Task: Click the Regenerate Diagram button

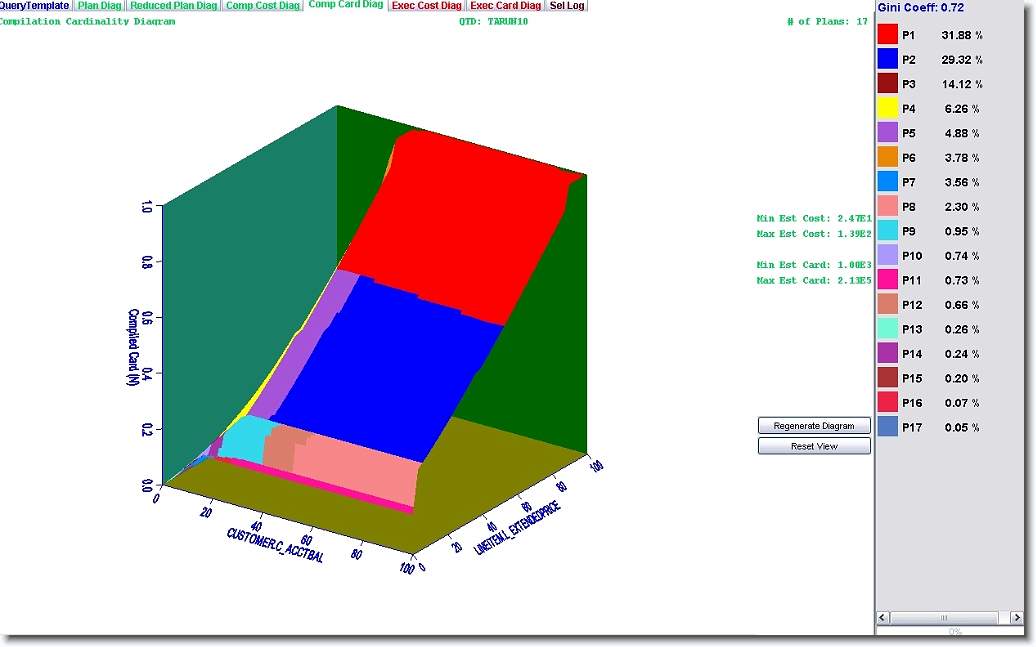Action: pyautogui.click(x=814, y=426)
